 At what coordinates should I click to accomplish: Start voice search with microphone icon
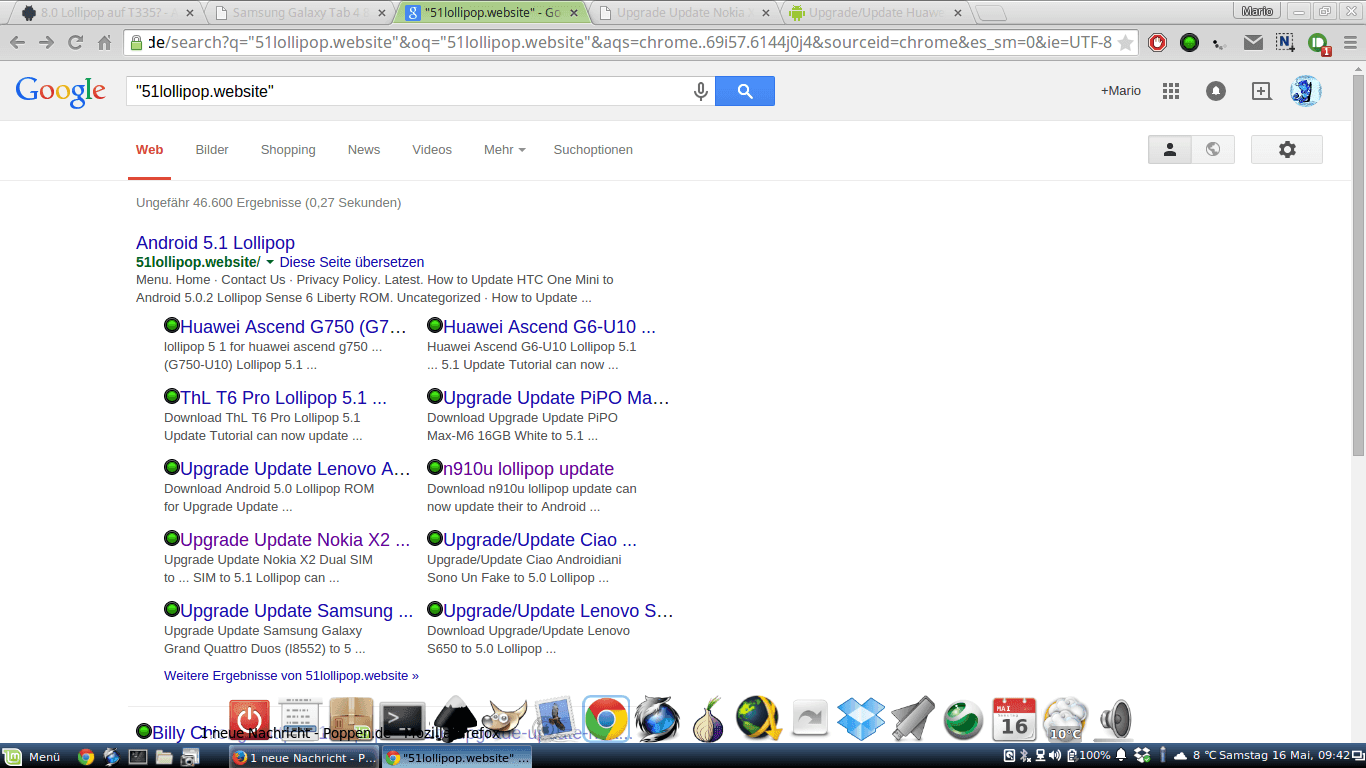701,91
